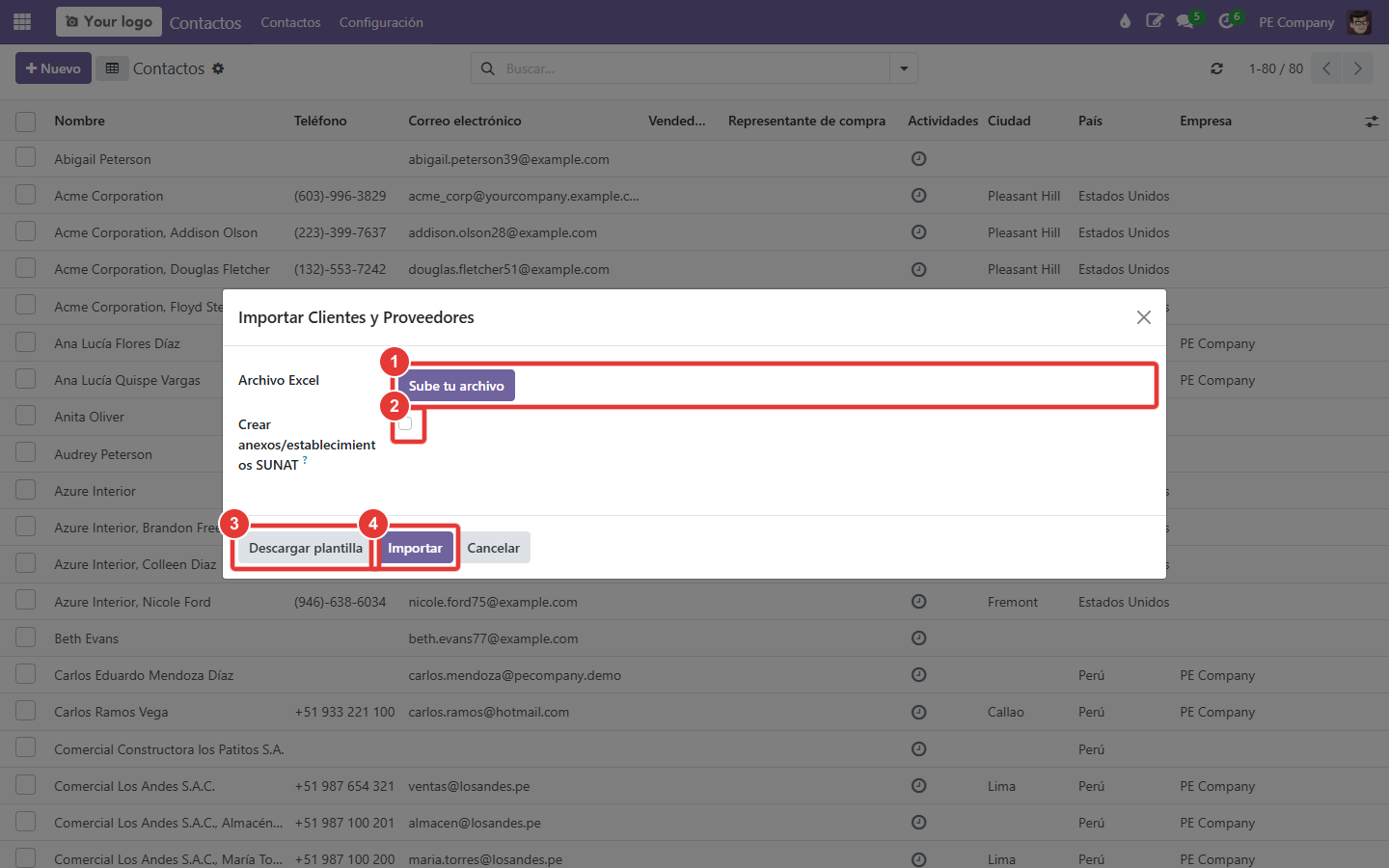Open the Abigail Peterson contact row
Viewport: 1389px width, 868px height.
694,159
